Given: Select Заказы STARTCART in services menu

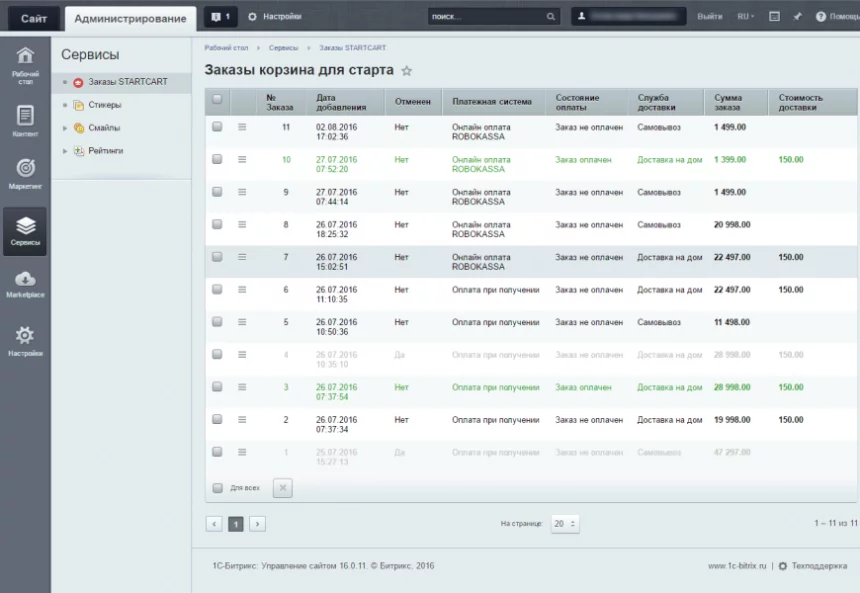Looking at the screenshot, I should (127, 82).
